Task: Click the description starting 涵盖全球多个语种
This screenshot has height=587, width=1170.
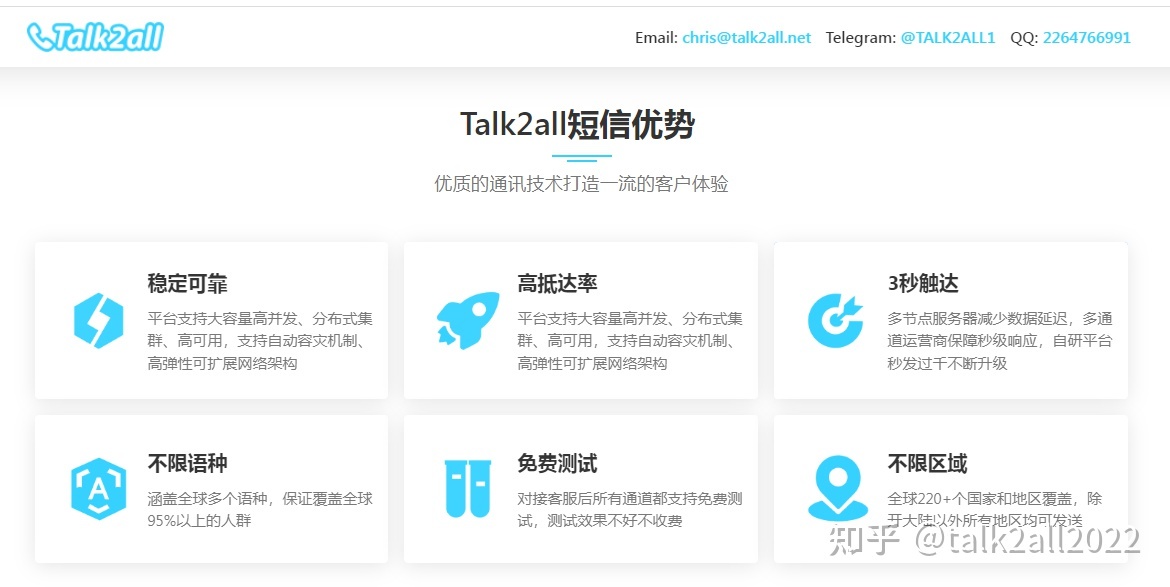Action: pyautogui.click(x=260, y=509)
